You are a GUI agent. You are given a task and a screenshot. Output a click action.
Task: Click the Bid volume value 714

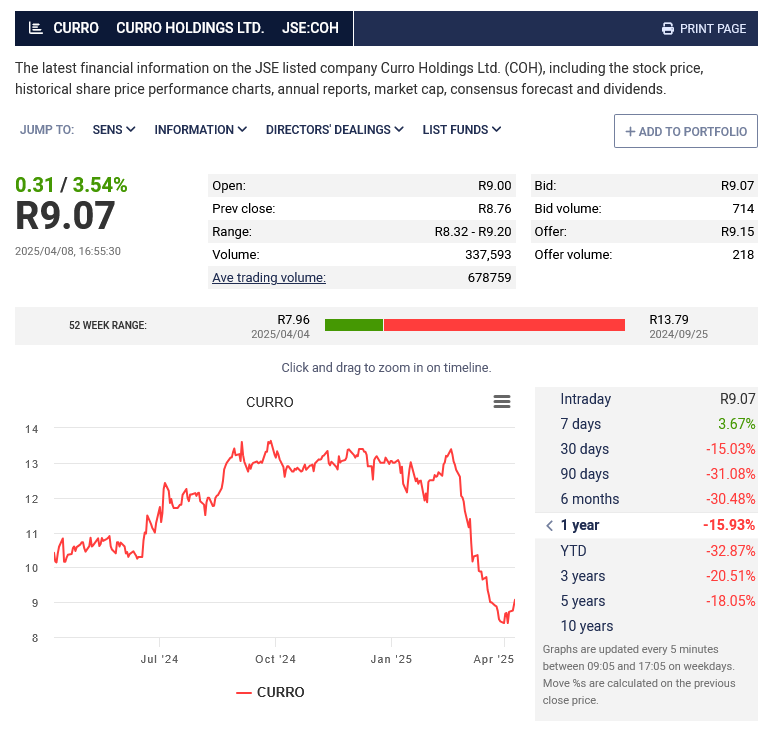743,209
